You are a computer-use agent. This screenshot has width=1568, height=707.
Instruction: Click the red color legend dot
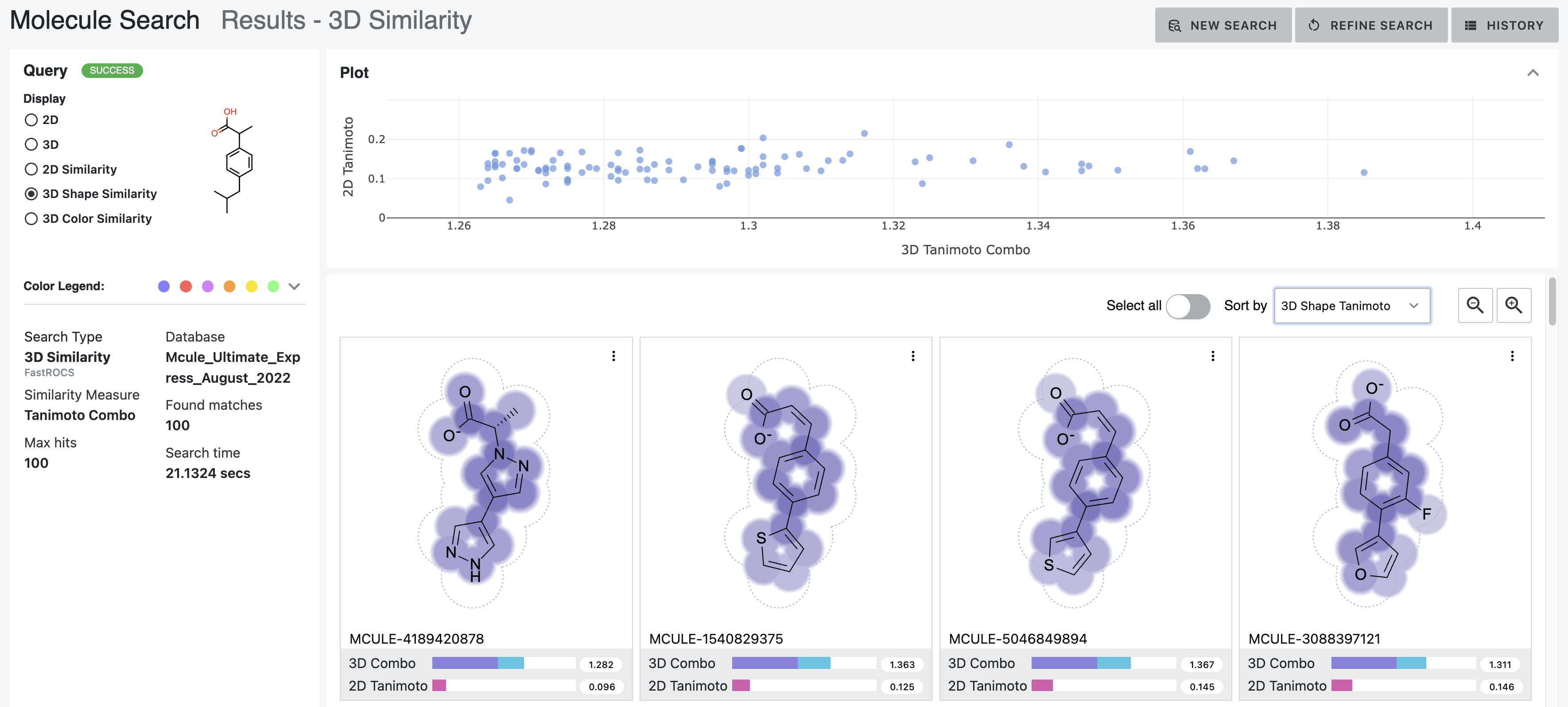[186, 286]
